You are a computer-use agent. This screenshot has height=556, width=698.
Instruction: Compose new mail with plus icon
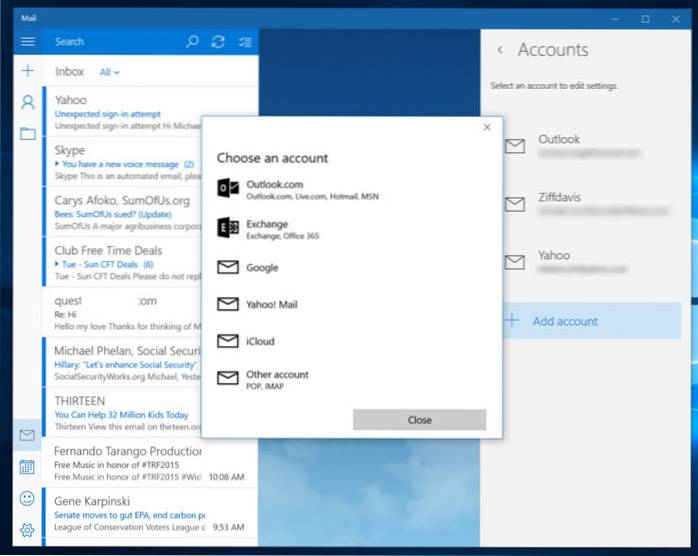pyautogui.click(x=27, y=71)
